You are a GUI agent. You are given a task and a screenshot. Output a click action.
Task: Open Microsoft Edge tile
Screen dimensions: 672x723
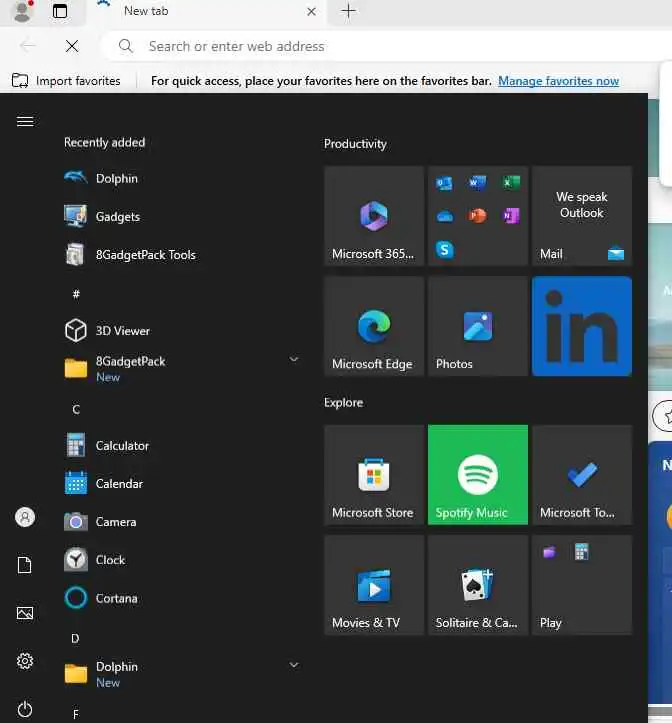pos(374,326)
